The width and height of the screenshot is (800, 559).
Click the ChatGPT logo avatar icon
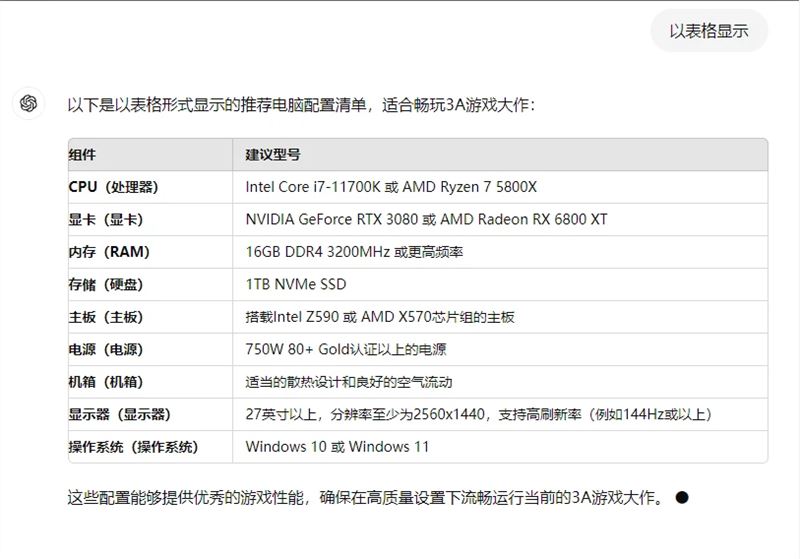29,104
